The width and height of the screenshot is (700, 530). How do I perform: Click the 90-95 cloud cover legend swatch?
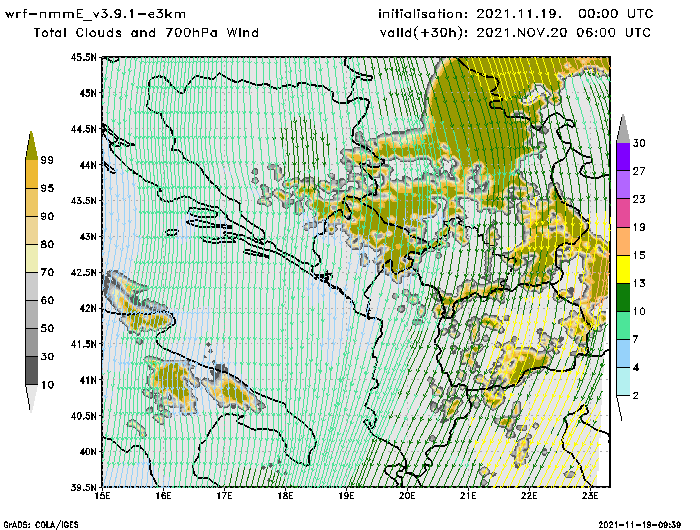[32, 202]
